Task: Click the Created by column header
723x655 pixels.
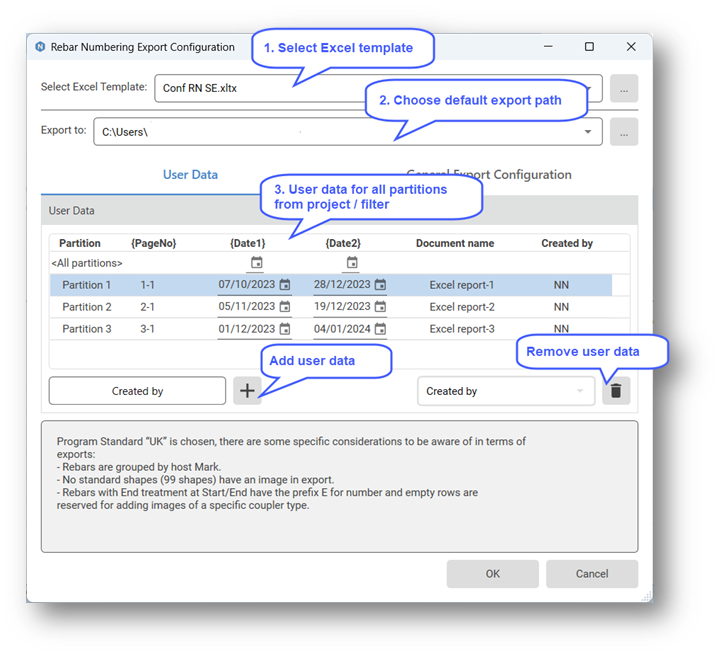Action: (567, 243)
